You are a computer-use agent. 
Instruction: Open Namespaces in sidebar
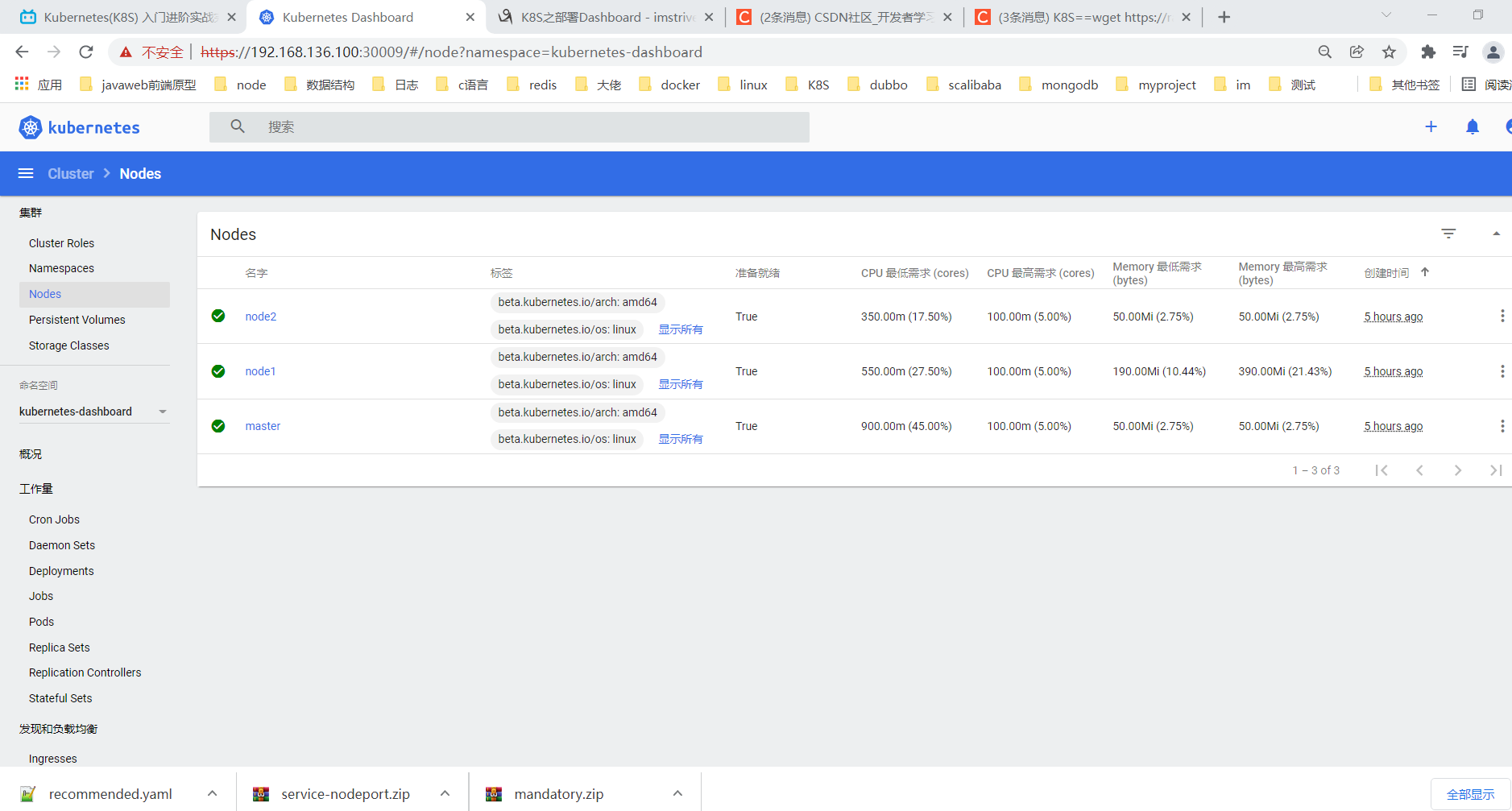[x=61, y=268]
